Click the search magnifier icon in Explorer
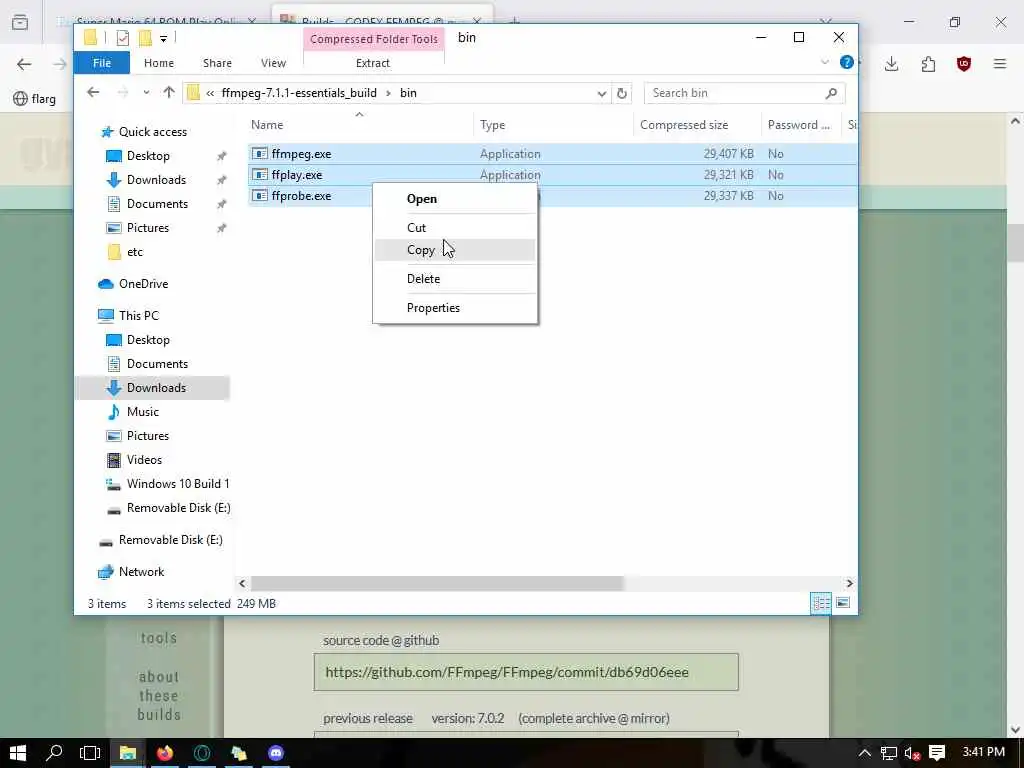 831,93
